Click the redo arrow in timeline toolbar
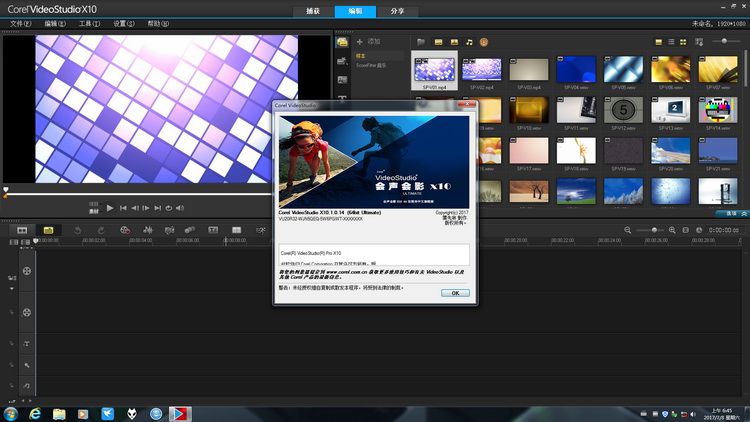Image resolution: width=750 pixels, height=422 pixels. 101,230
